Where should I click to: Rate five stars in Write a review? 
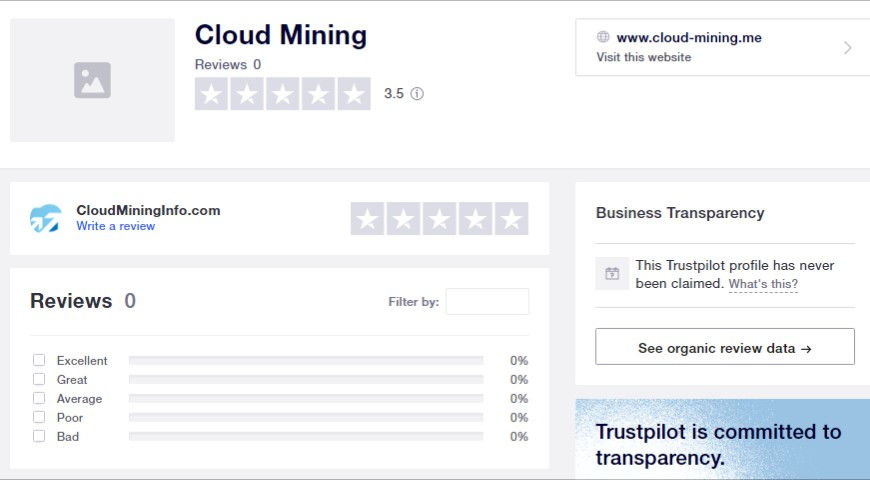(512, 219)
